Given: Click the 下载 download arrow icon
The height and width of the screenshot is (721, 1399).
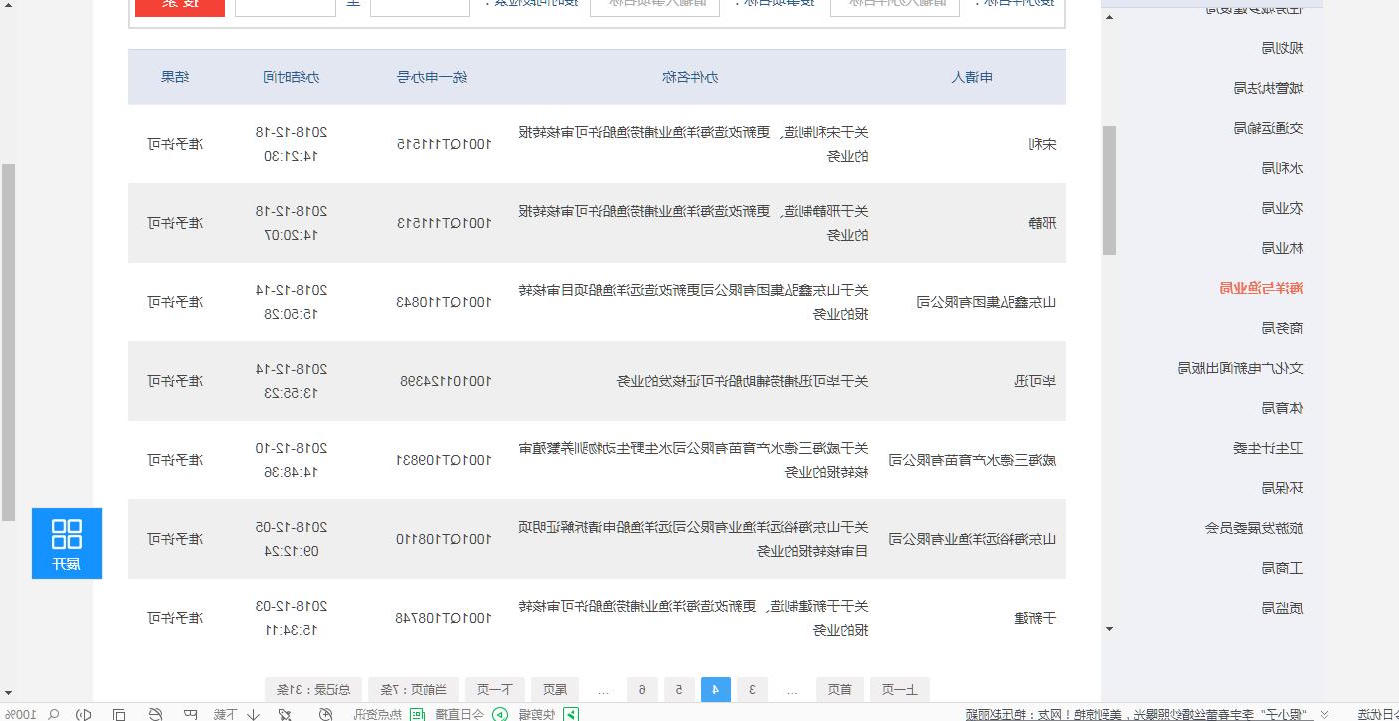Looking at the screenshot, I should pyautogui.click(x=253, y=714).
